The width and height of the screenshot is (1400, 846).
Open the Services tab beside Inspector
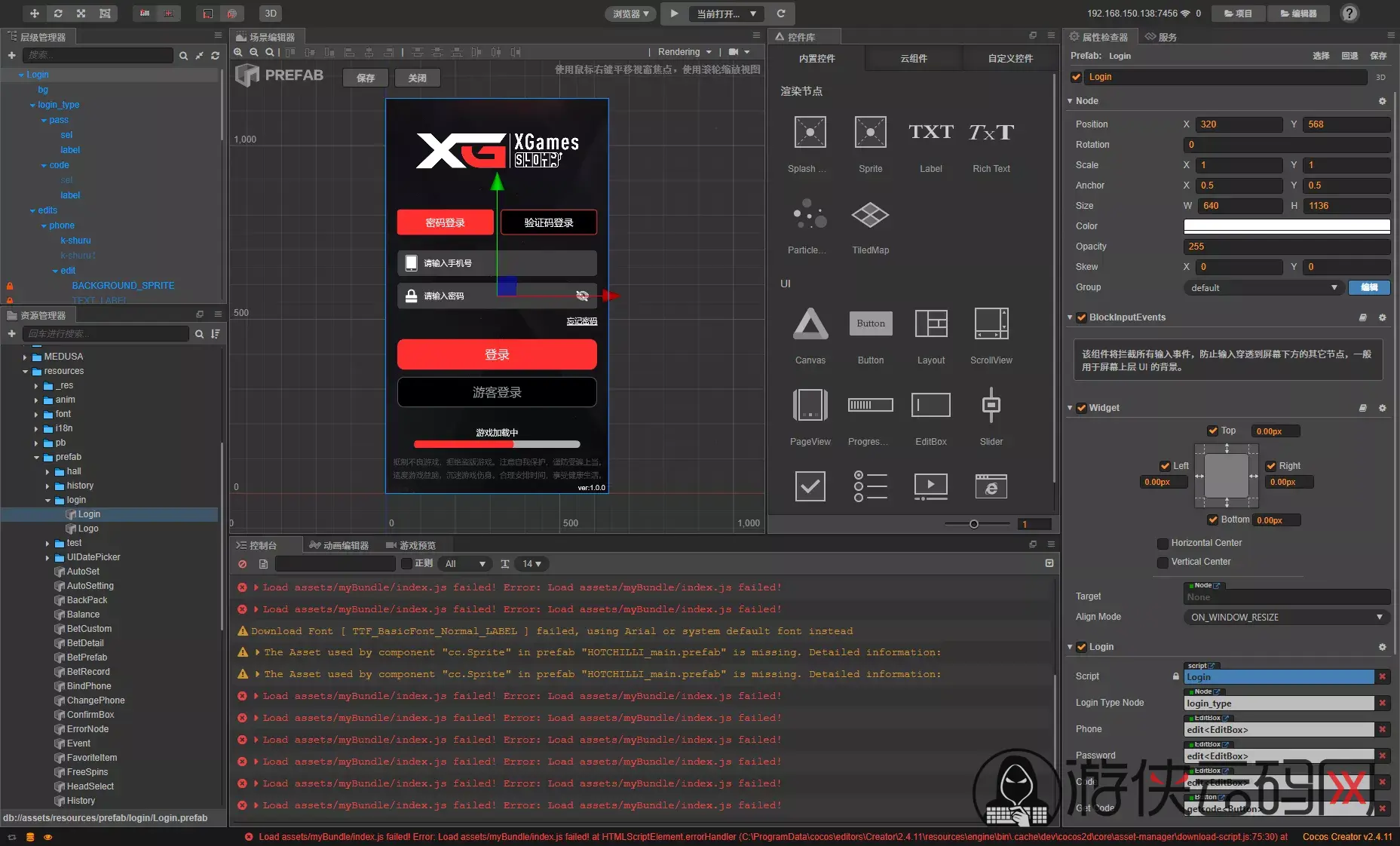[x=1161, y=36]
